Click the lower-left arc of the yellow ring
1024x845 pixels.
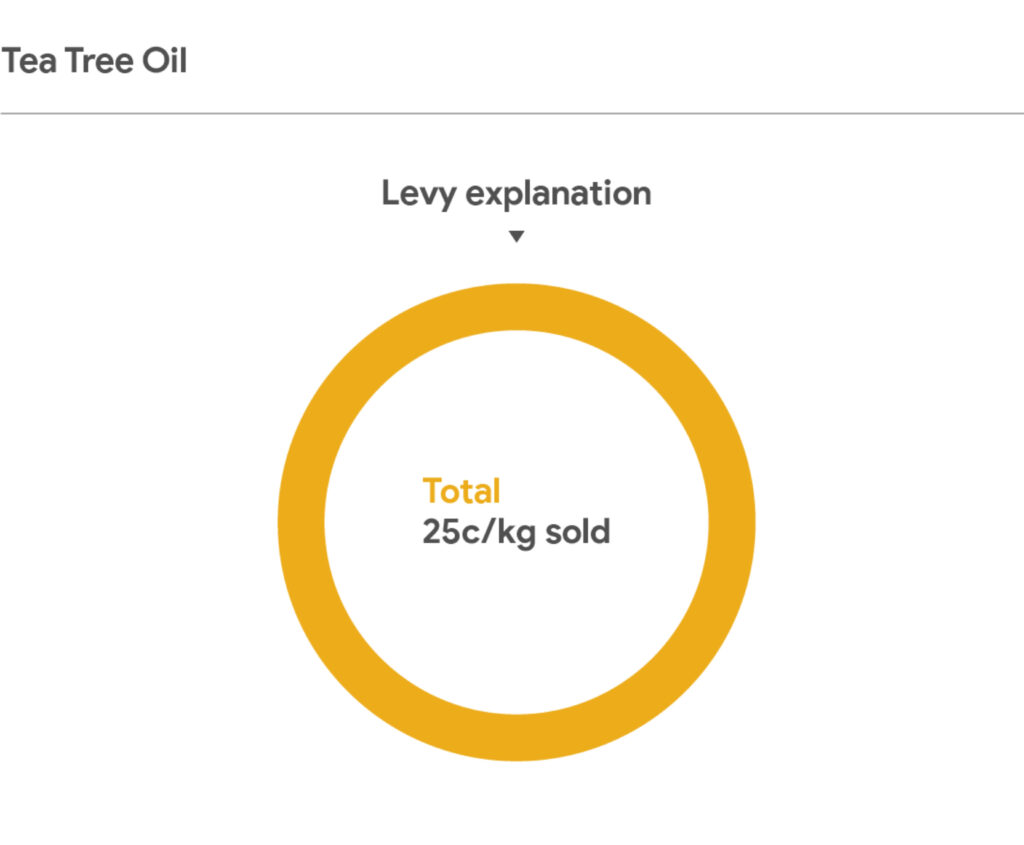click(x=364, y=674)
